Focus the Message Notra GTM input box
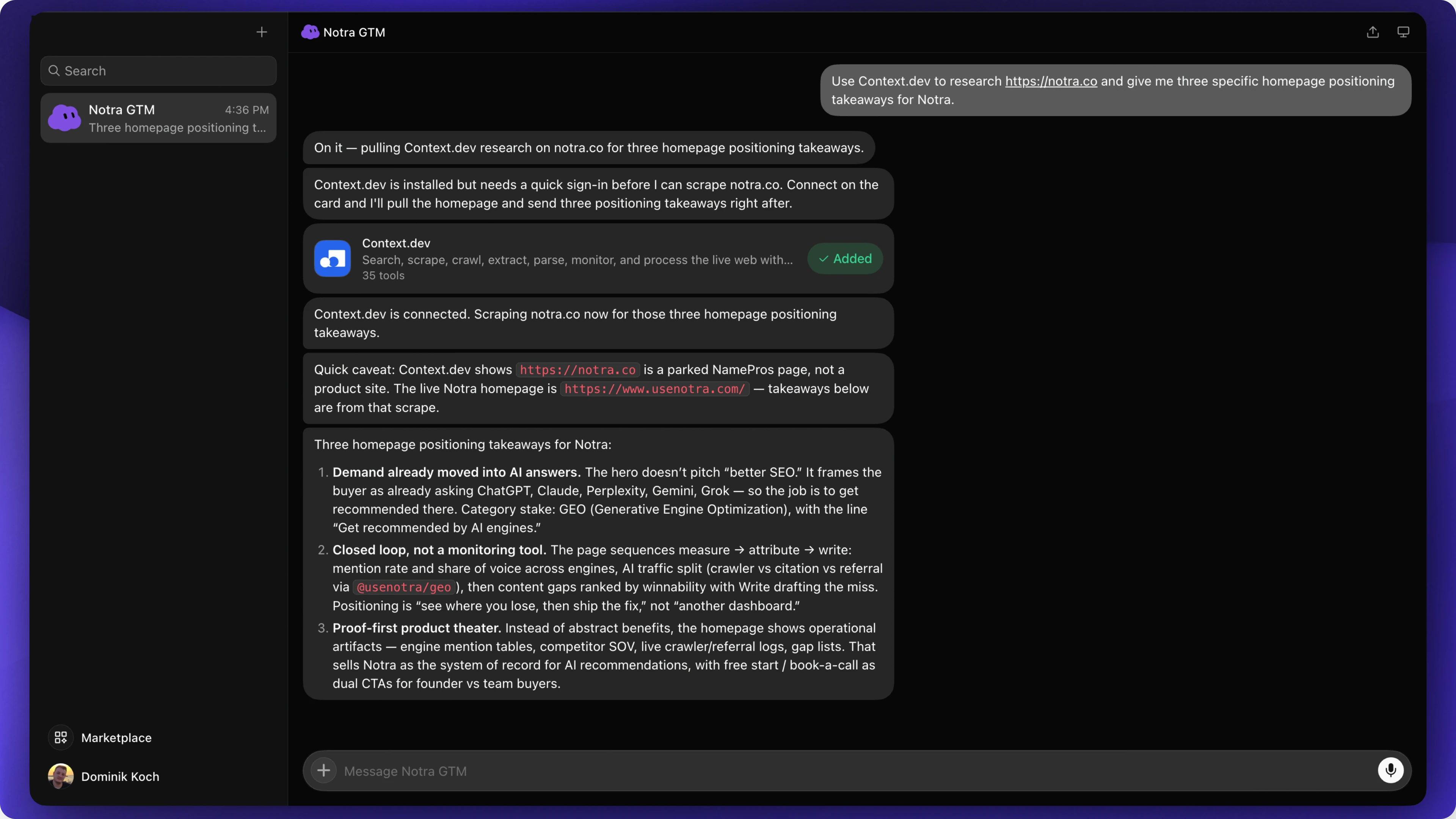This screenshot has width=1456, height=819. [x=856, y=771]
